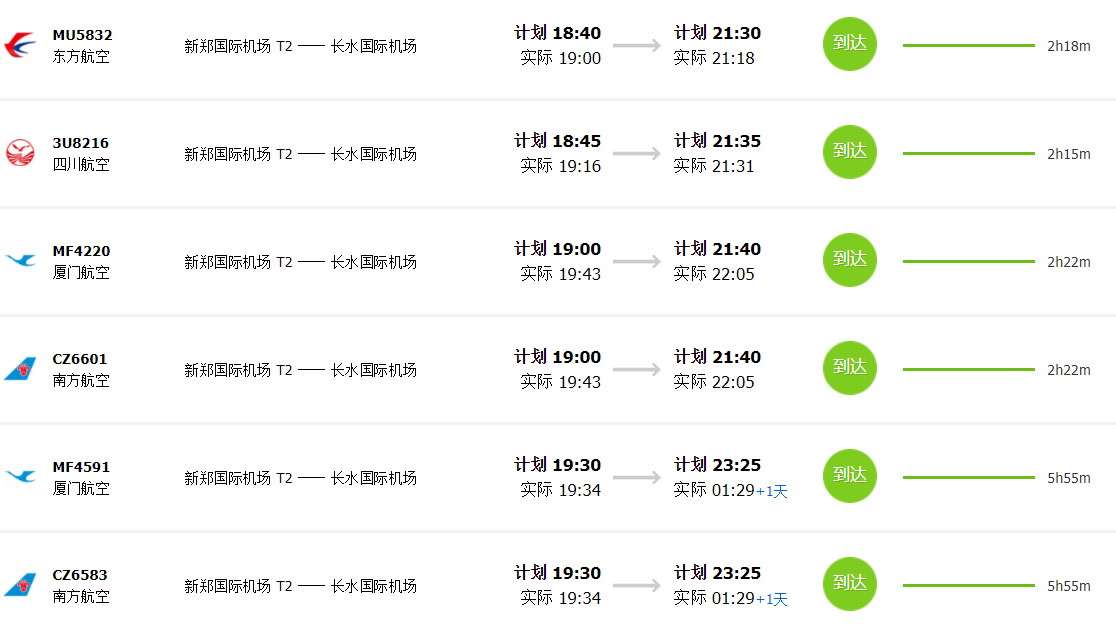This screenshot has width=1116, height=625.
Task: Click the Sichuan Airlines logo for 3U8216
Action: pos(20,153)
